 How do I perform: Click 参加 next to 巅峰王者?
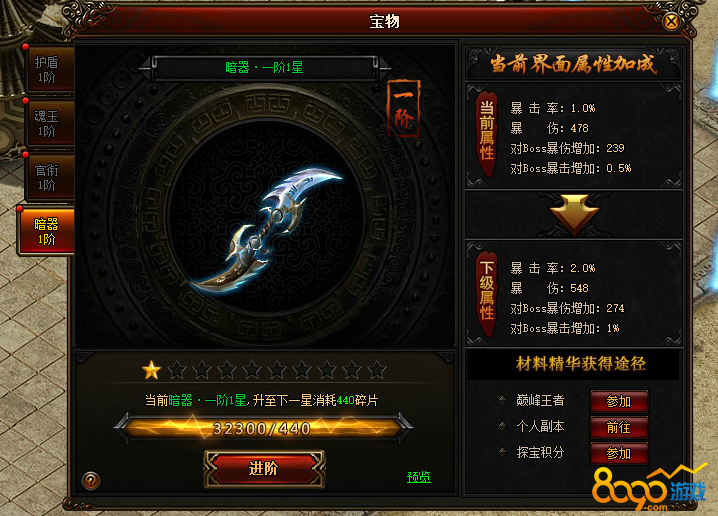(x=619, y=402)
